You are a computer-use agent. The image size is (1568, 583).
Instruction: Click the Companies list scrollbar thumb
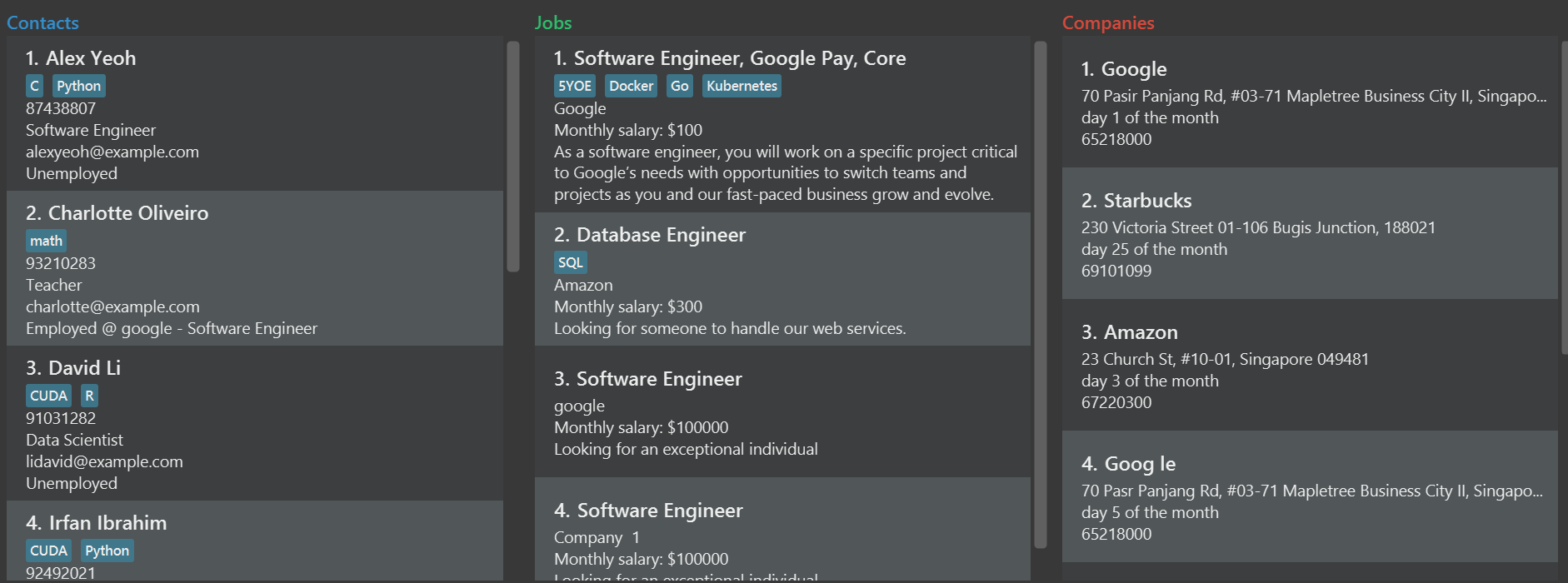coord(1565,198)
